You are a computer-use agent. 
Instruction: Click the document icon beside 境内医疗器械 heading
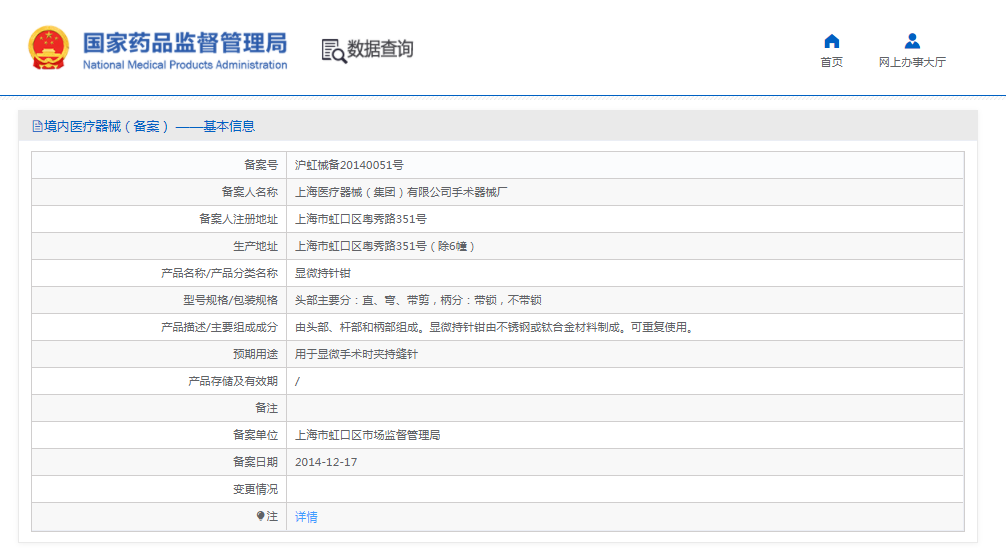point(37,126)
